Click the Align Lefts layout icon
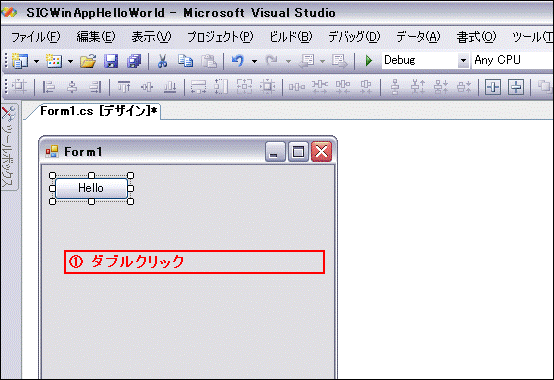The height and width of the screenshot is (380, 554). pos(48,87)
